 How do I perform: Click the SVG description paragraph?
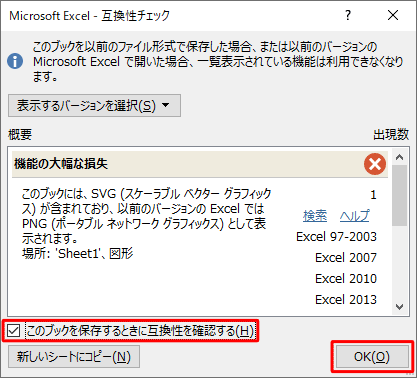147,216
